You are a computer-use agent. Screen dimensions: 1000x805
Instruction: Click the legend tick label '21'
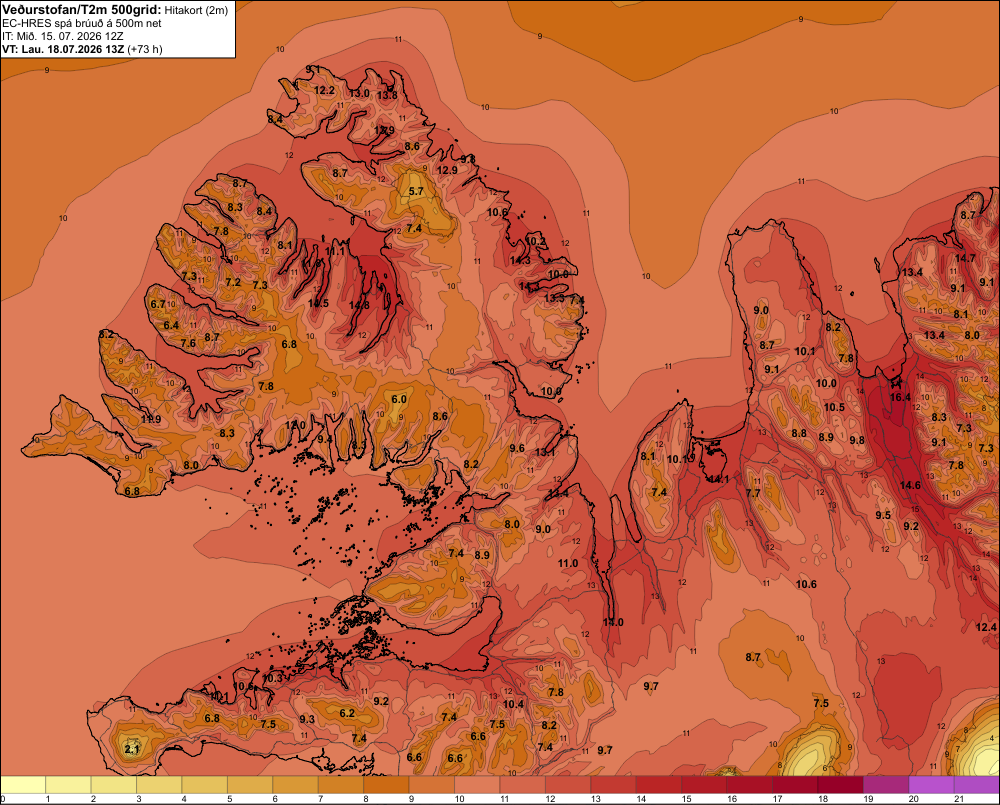coord(958,799)
